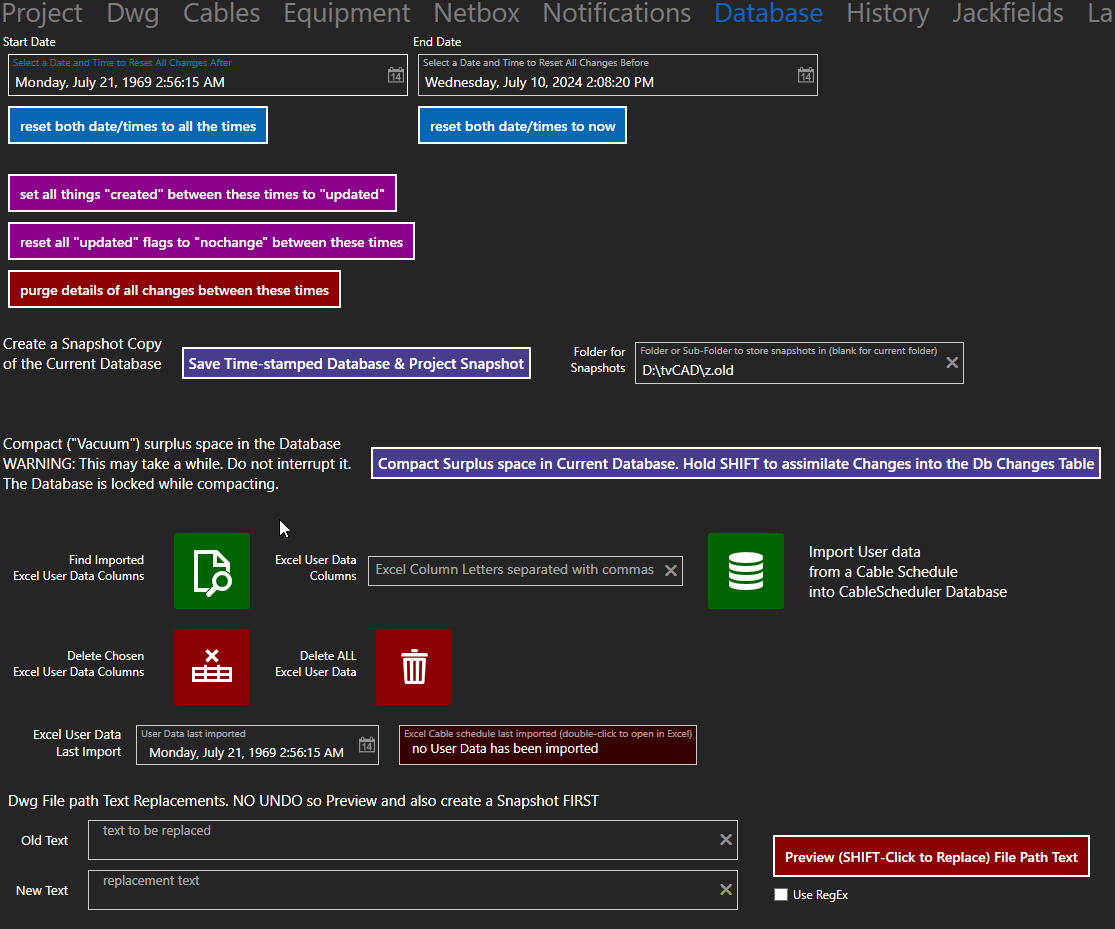Click 'reset both date/times to now' button

click(x=522, y=127)
